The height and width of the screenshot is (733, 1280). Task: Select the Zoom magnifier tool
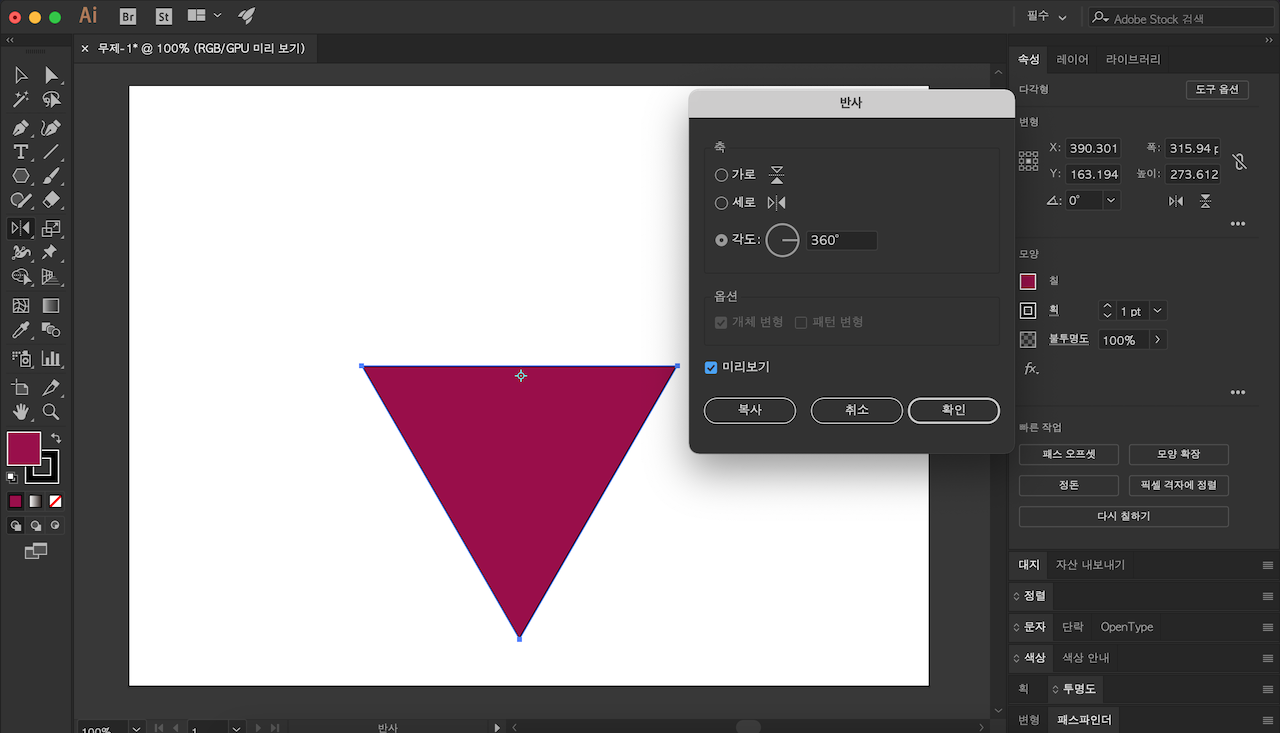pyautogui.click(x=51, y=412)
